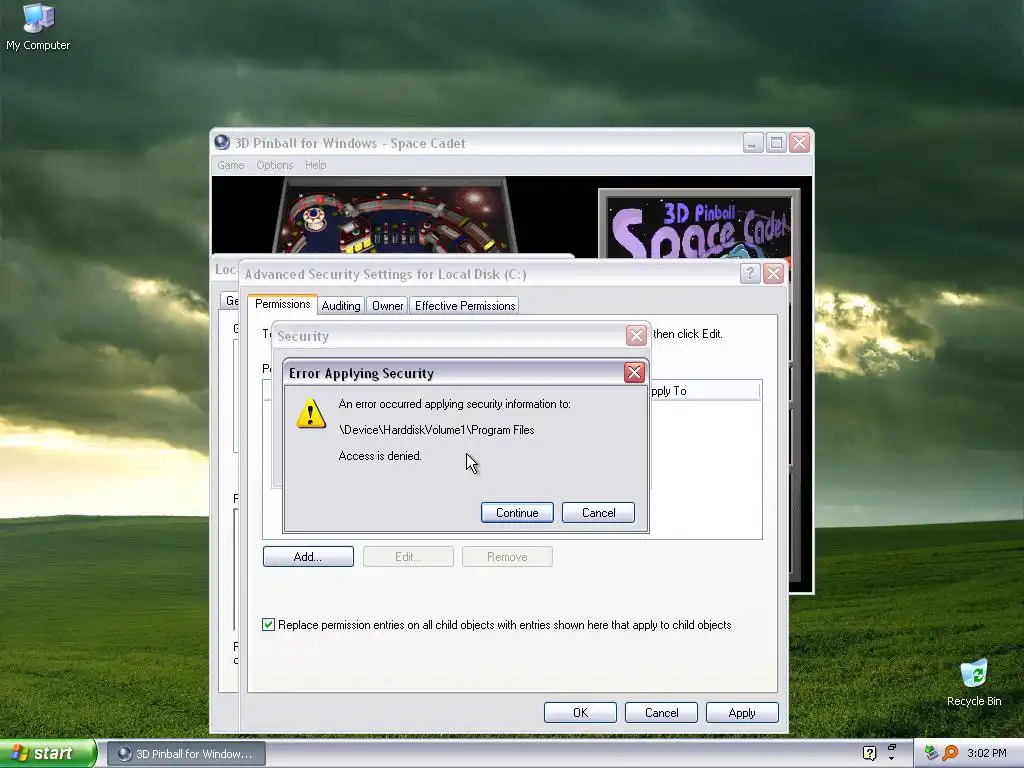Switch to the Effective Permissions tab

[x=464, y=306]
